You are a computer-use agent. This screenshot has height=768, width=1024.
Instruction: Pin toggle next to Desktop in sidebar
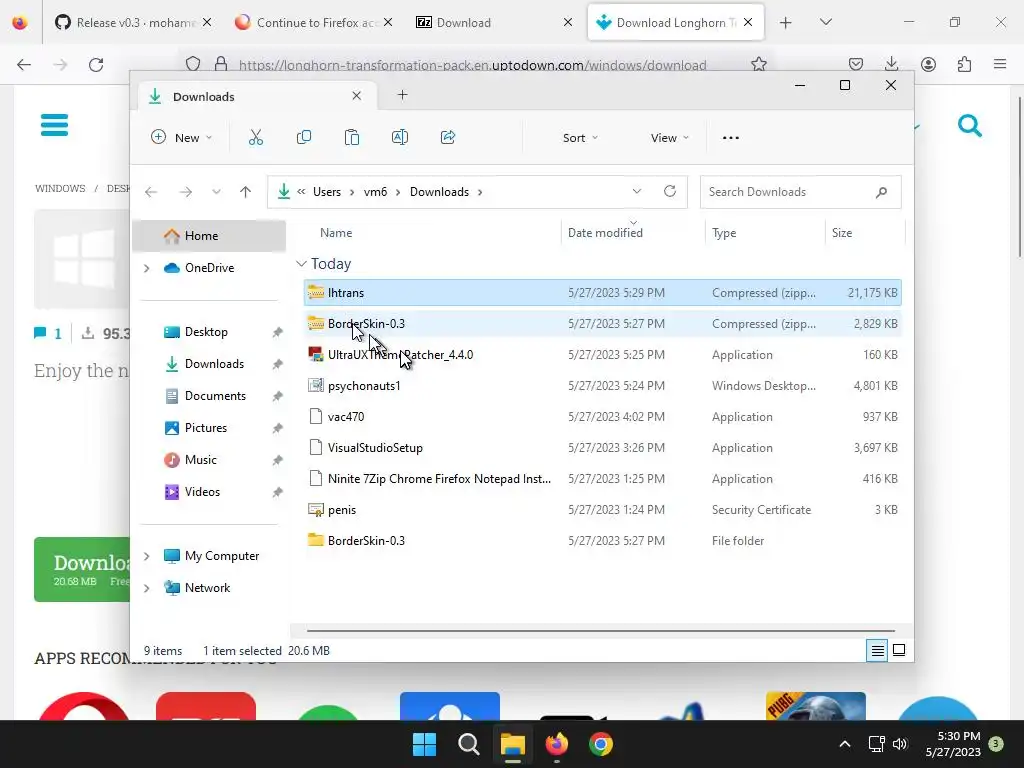click(278, 332)
